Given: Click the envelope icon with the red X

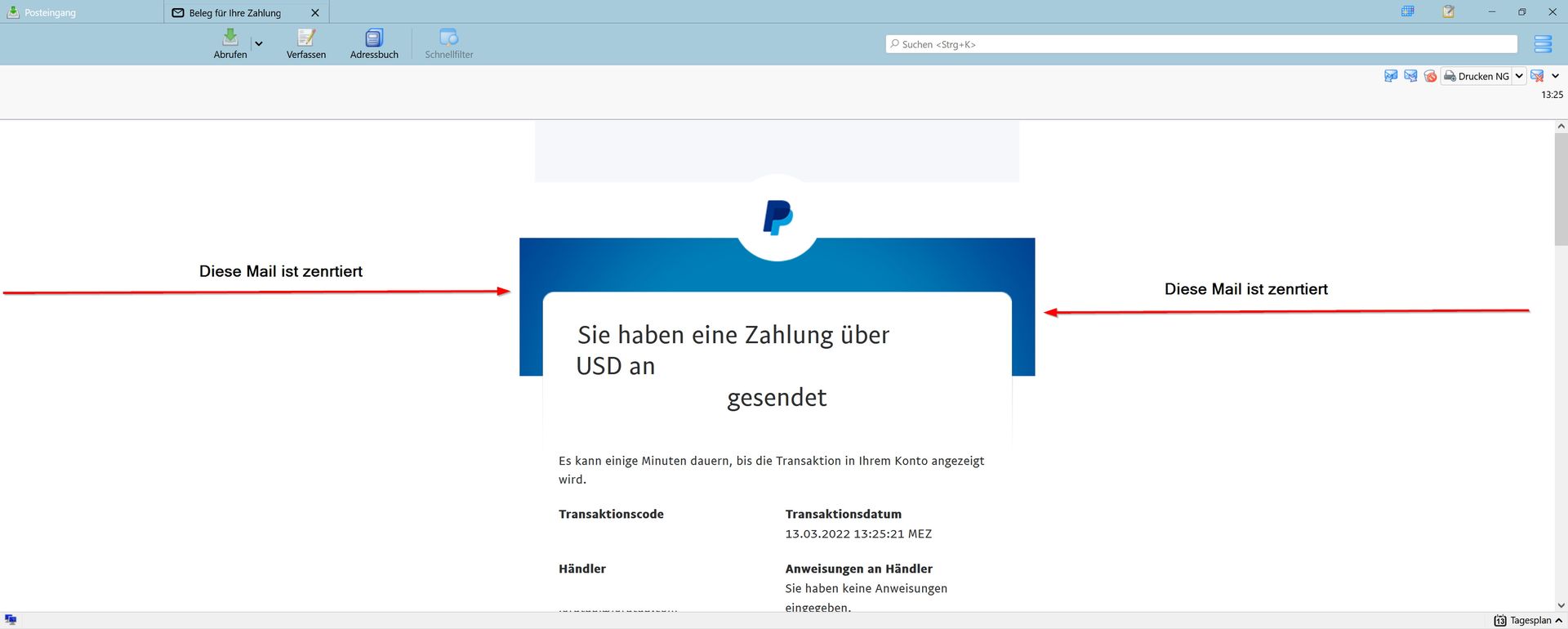Looking at the screenshot, I should pos(1537,76).
